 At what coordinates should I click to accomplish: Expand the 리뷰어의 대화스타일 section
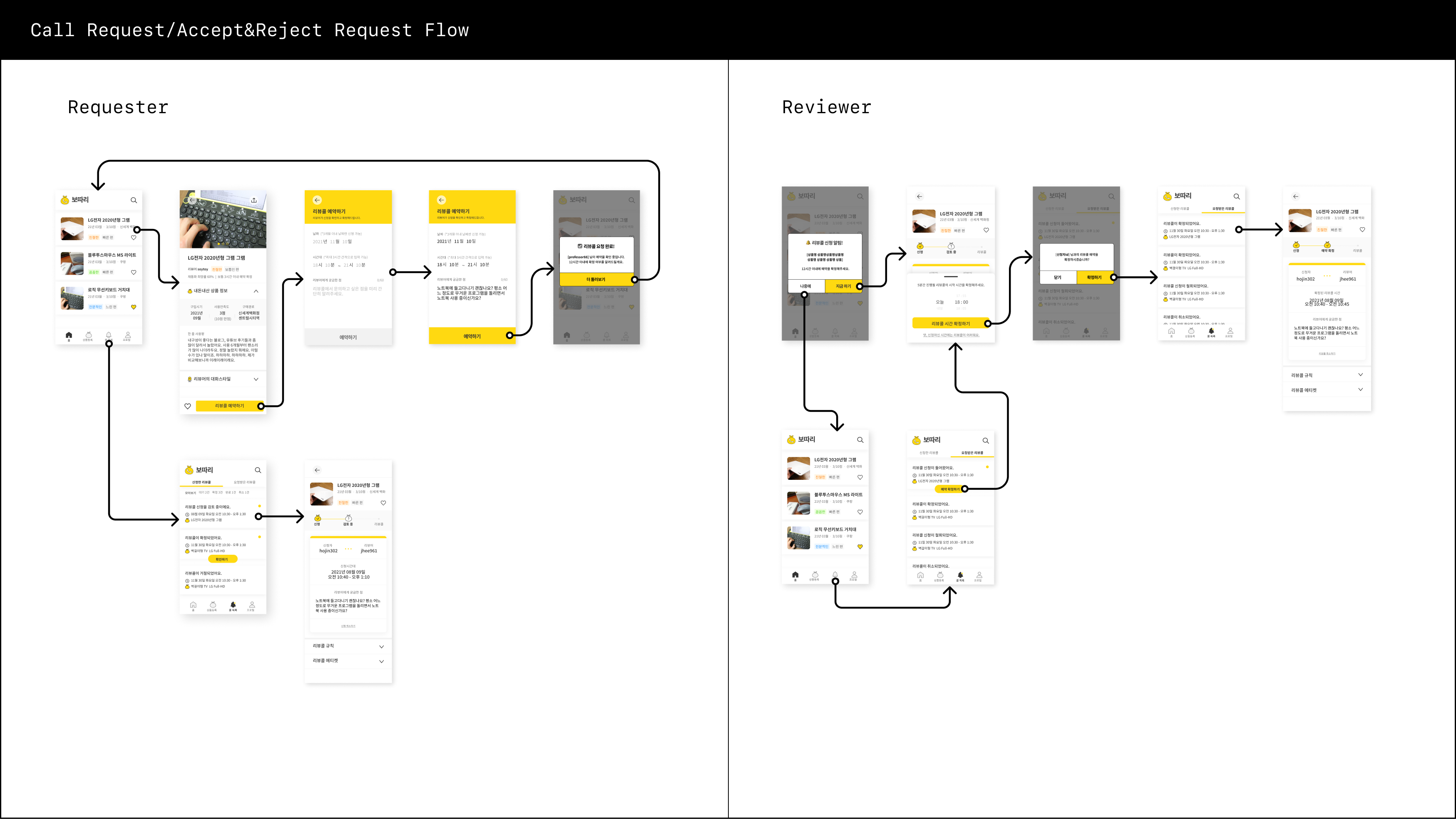(256, 379)
